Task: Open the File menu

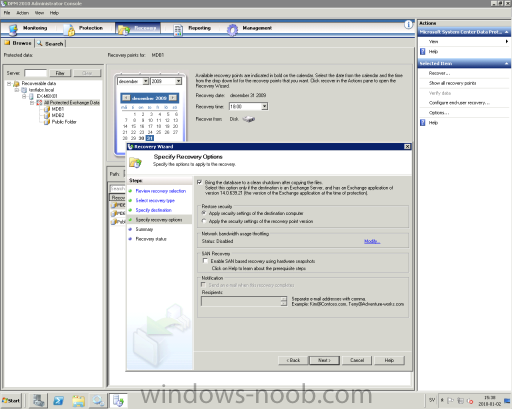Action: tap(7, 13)
